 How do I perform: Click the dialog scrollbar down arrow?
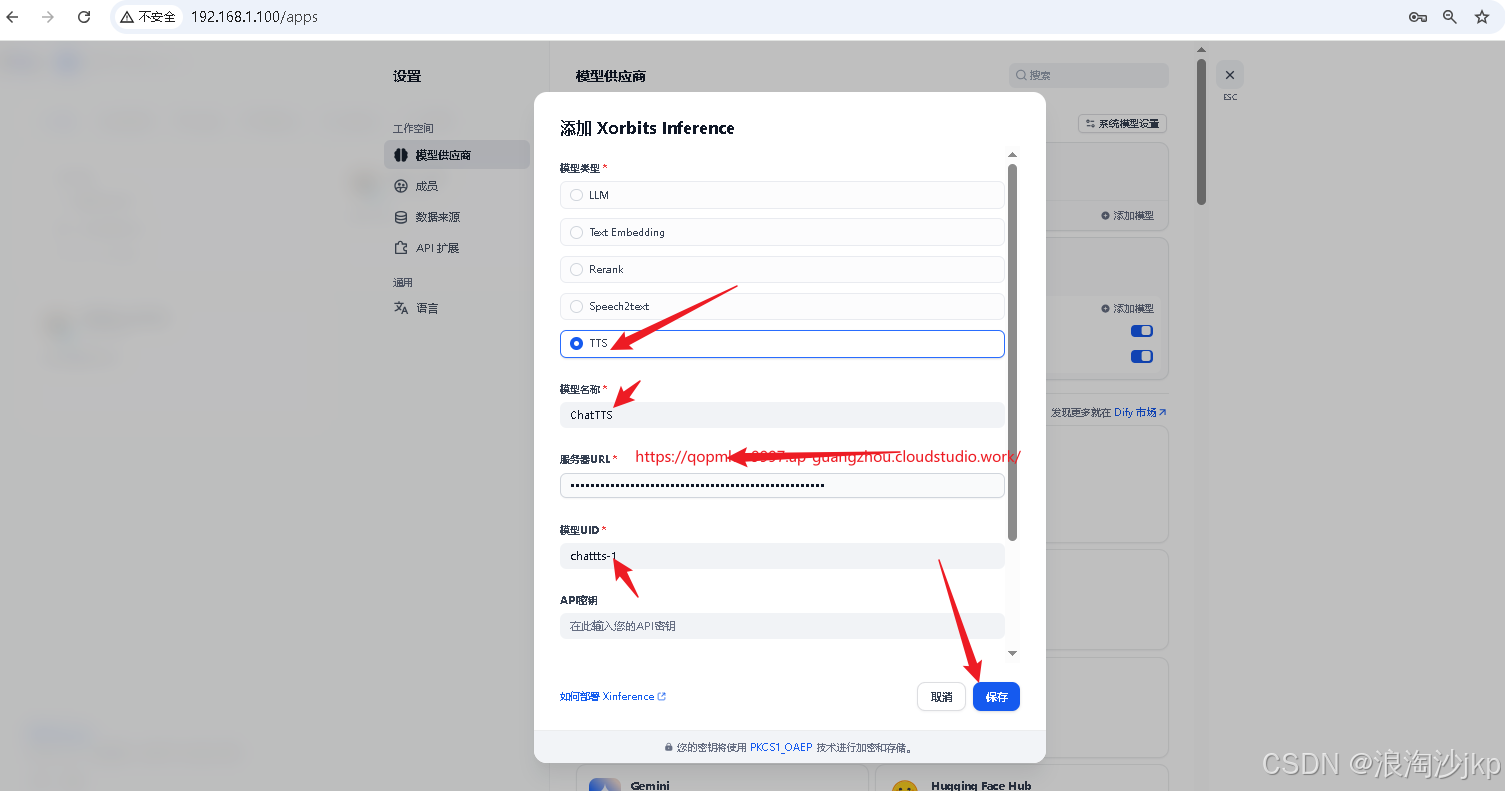coord(1012,653)
